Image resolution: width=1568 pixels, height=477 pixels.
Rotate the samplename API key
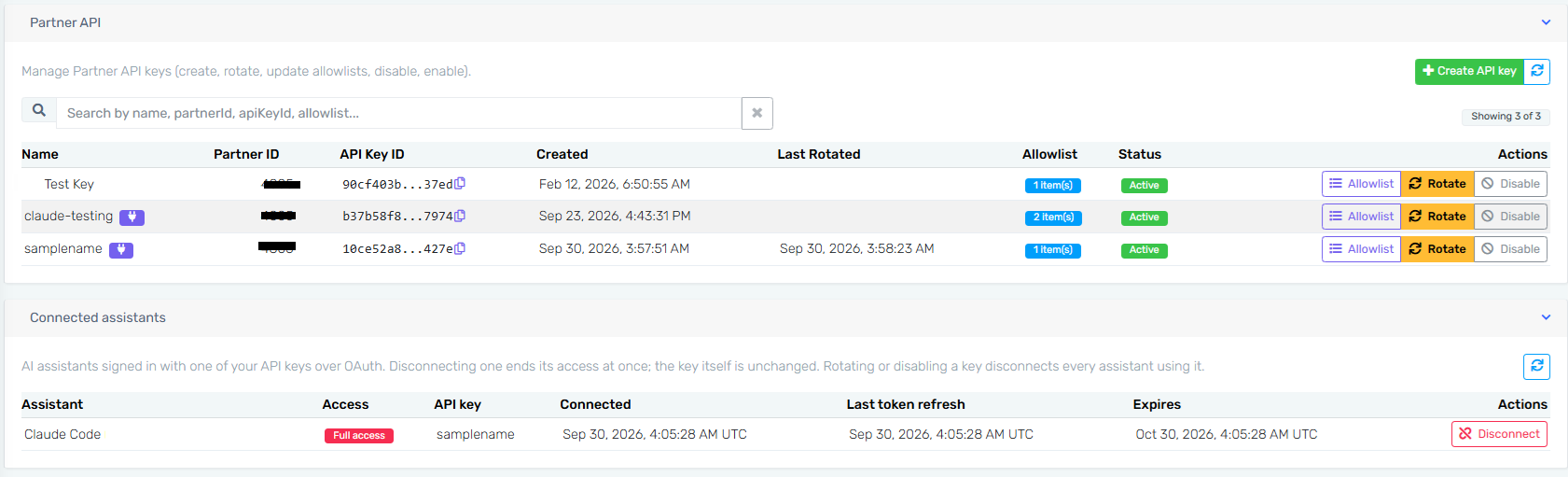1437,249
